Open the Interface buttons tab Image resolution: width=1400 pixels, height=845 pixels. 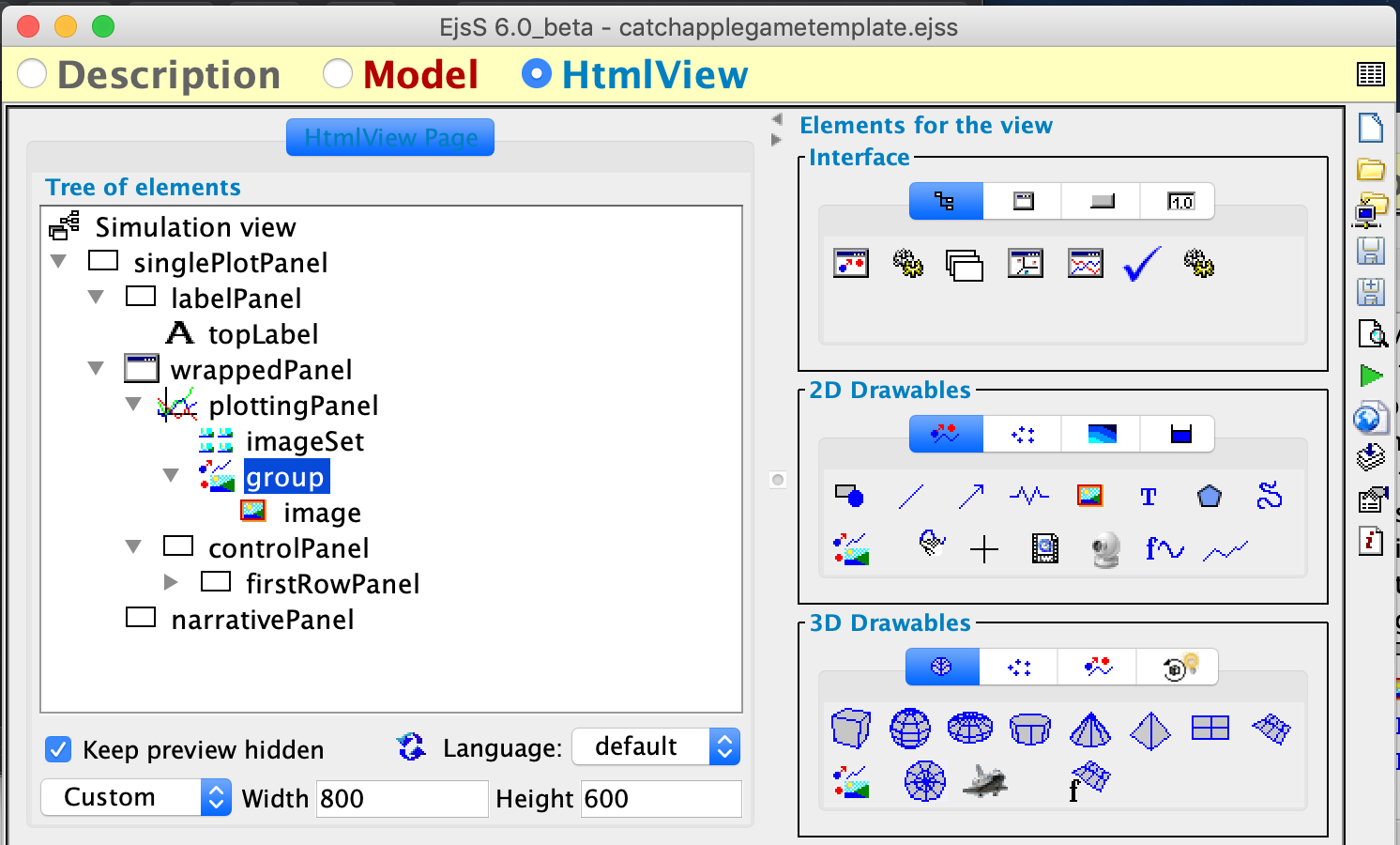[1103, 201]
